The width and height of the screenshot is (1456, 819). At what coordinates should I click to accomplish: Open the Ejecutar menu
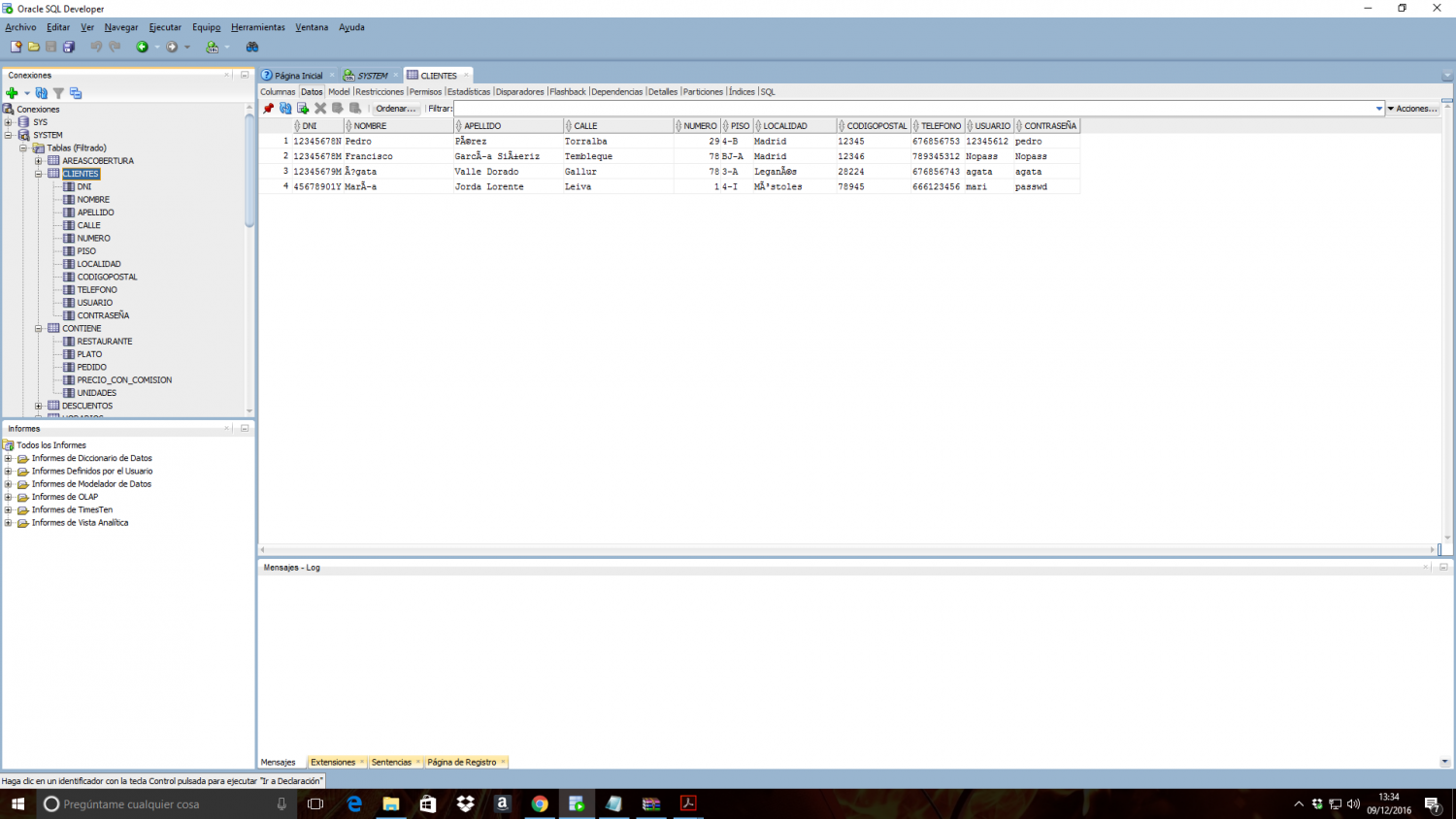pyautogui.click(x=165, y=27)
